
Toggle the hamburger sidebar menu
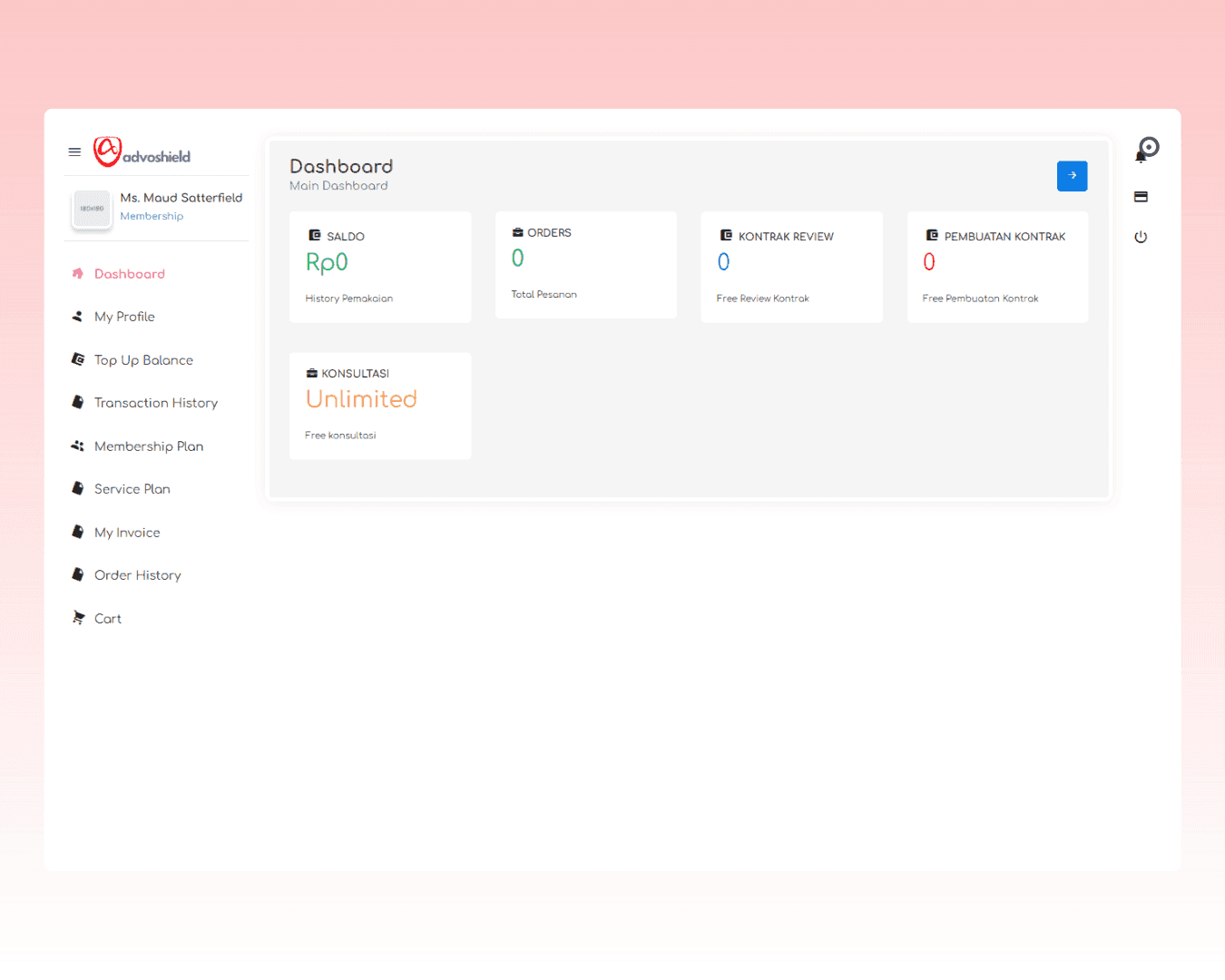(74, 152)
